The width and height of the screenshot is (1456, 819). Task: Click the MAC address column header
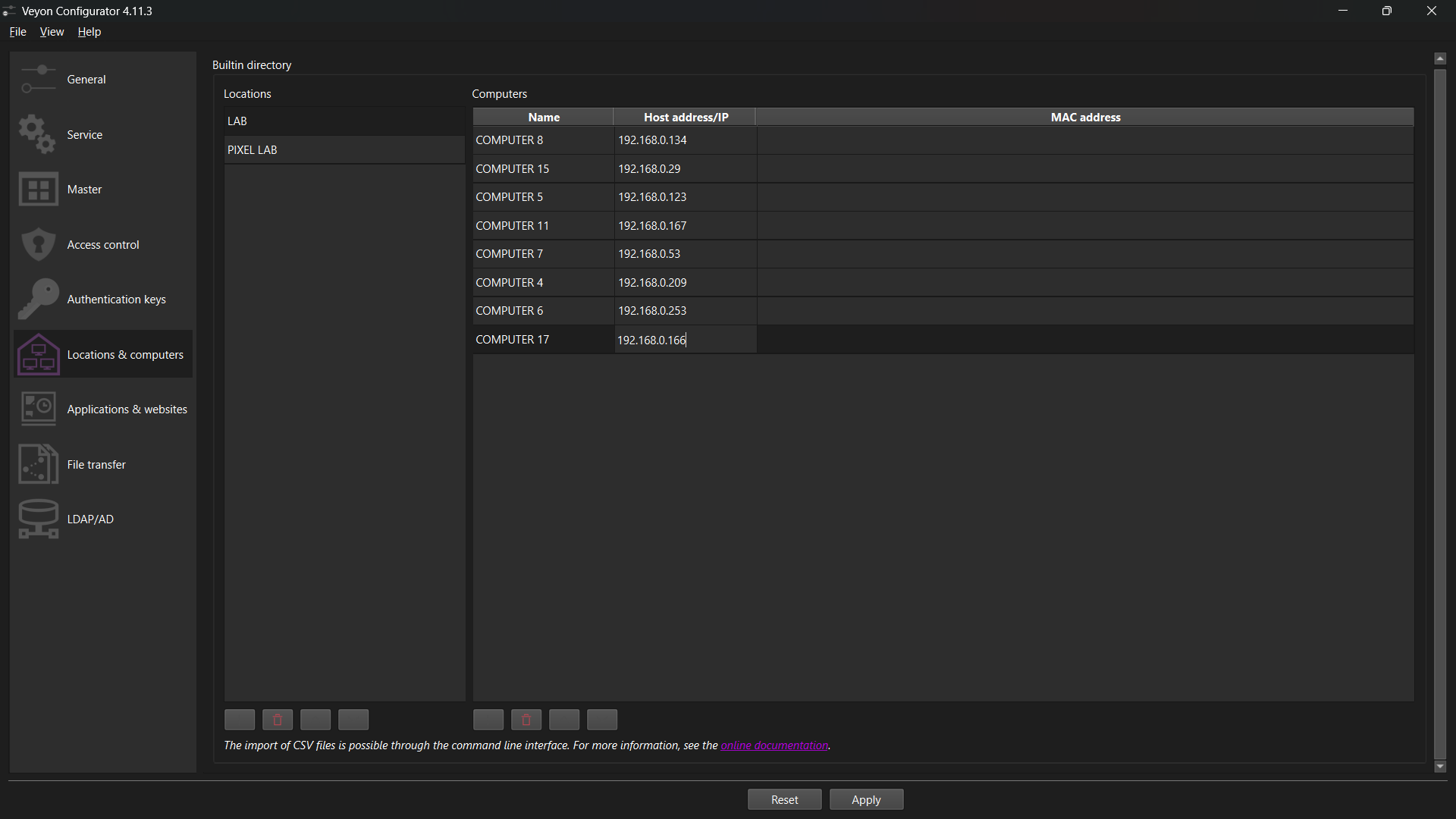[1085, 118]
